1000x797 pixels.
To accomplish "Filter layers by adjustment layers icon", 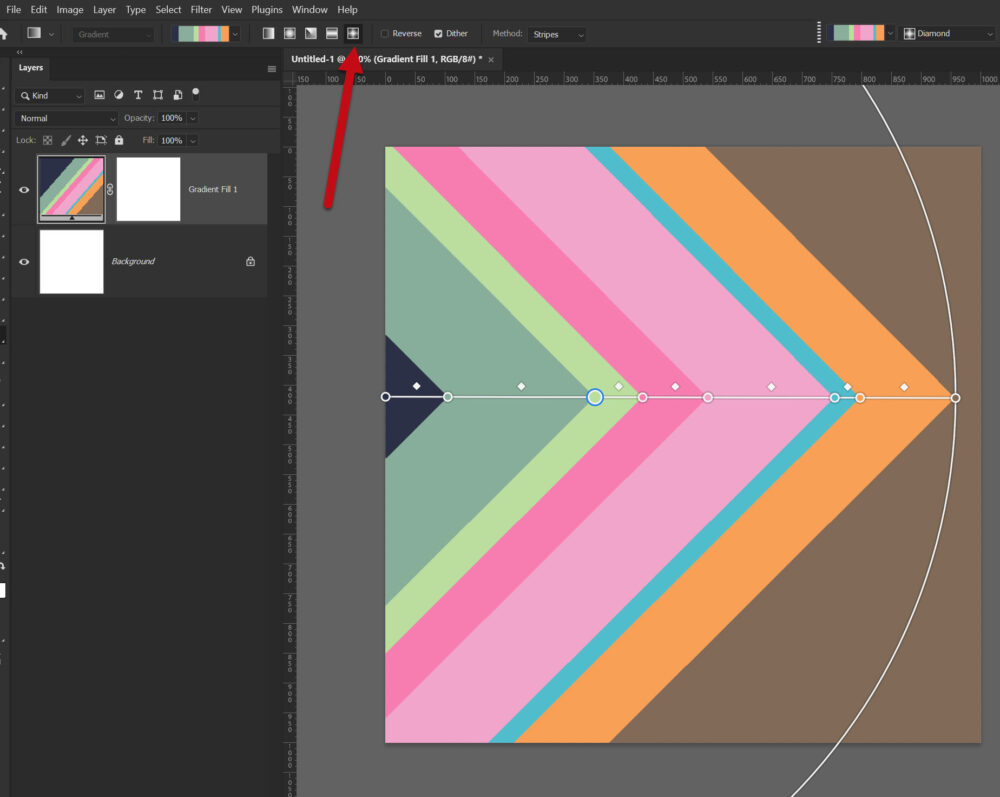I will pyautogui.click(x=119, y=95).
